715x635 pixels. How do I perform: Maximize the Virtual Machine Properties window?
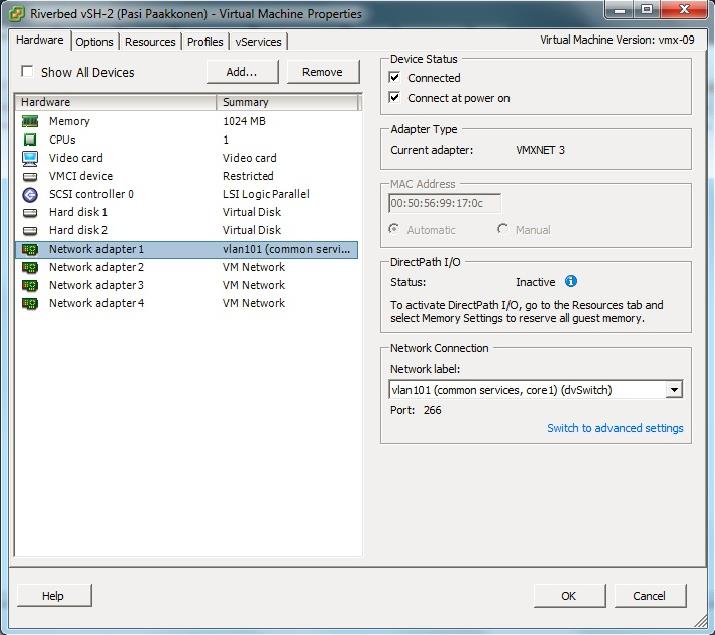coord(647,10)
